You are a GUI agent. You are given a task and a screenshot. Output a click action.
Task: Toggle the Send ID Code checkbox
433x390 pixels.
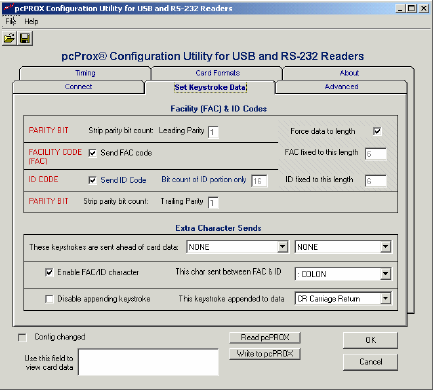point(92,180)
